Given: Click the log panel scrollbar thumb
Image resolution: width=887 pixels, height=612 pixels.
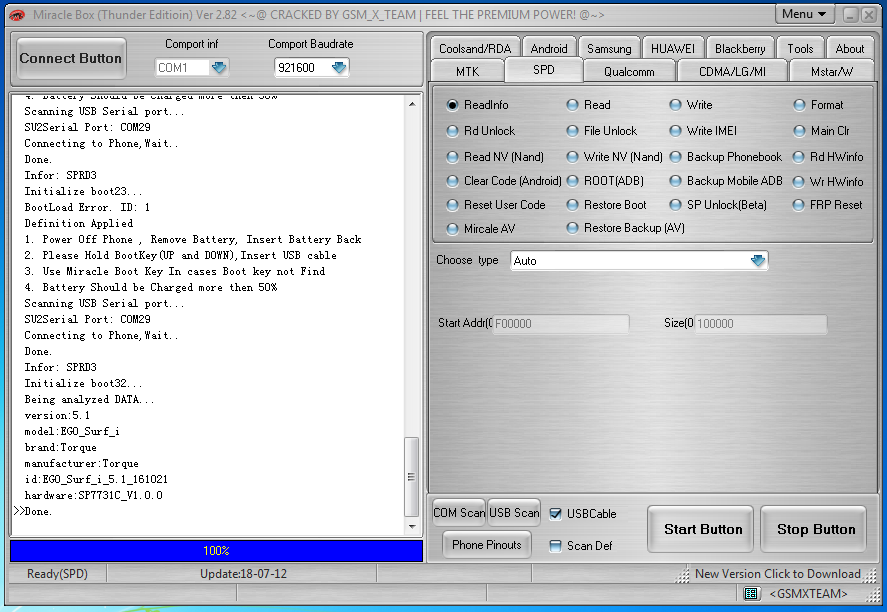Looking at the screenshot, I should 412,477.
